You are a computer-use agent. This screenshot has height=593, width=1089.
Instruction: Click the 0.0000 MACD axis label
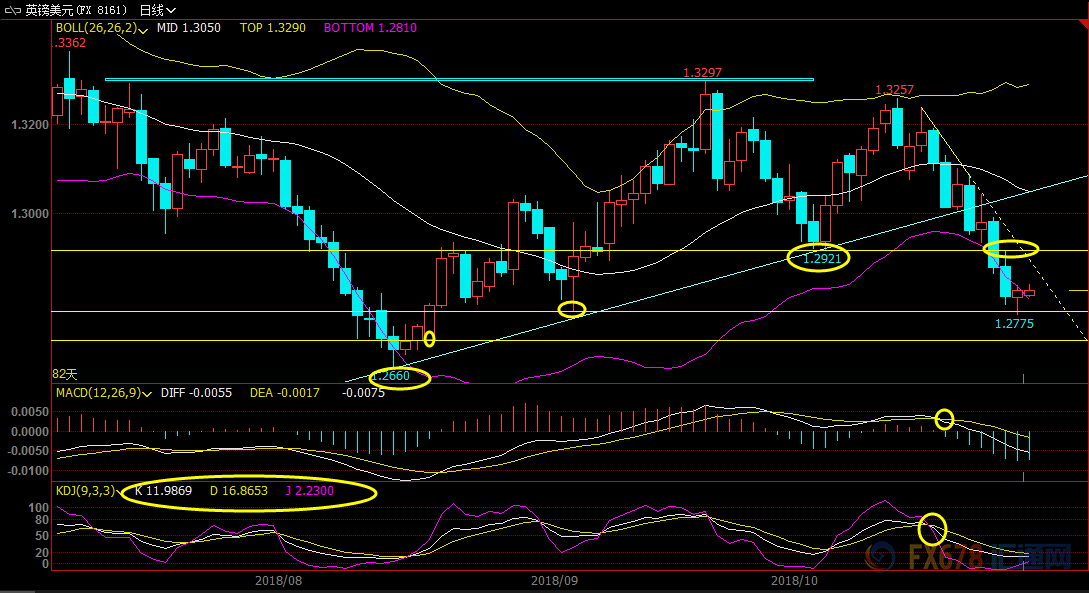pyautogui.click(x=30, y=432)
